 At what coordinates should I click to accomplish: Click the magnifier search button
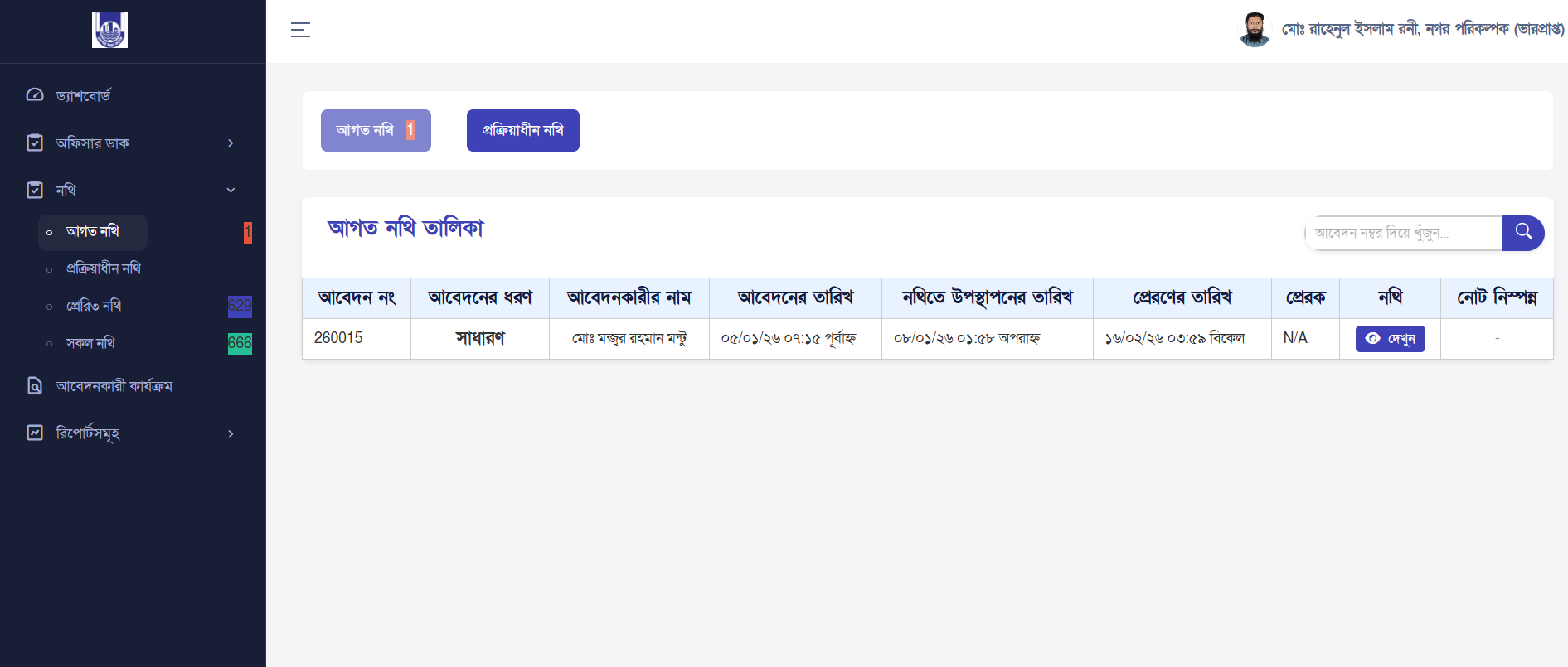1522,233
